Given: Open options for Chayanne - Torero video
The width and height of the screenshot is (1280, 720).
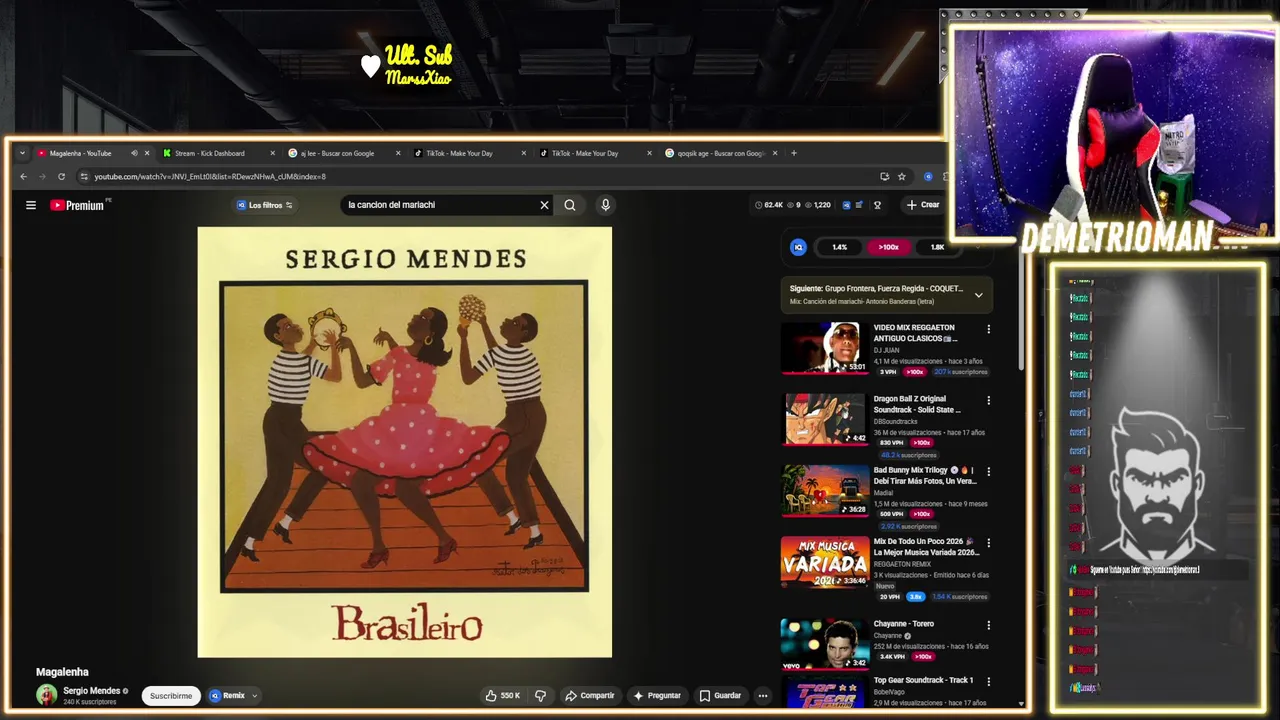Looking at the screenshot, I should [x=989, y=625].
